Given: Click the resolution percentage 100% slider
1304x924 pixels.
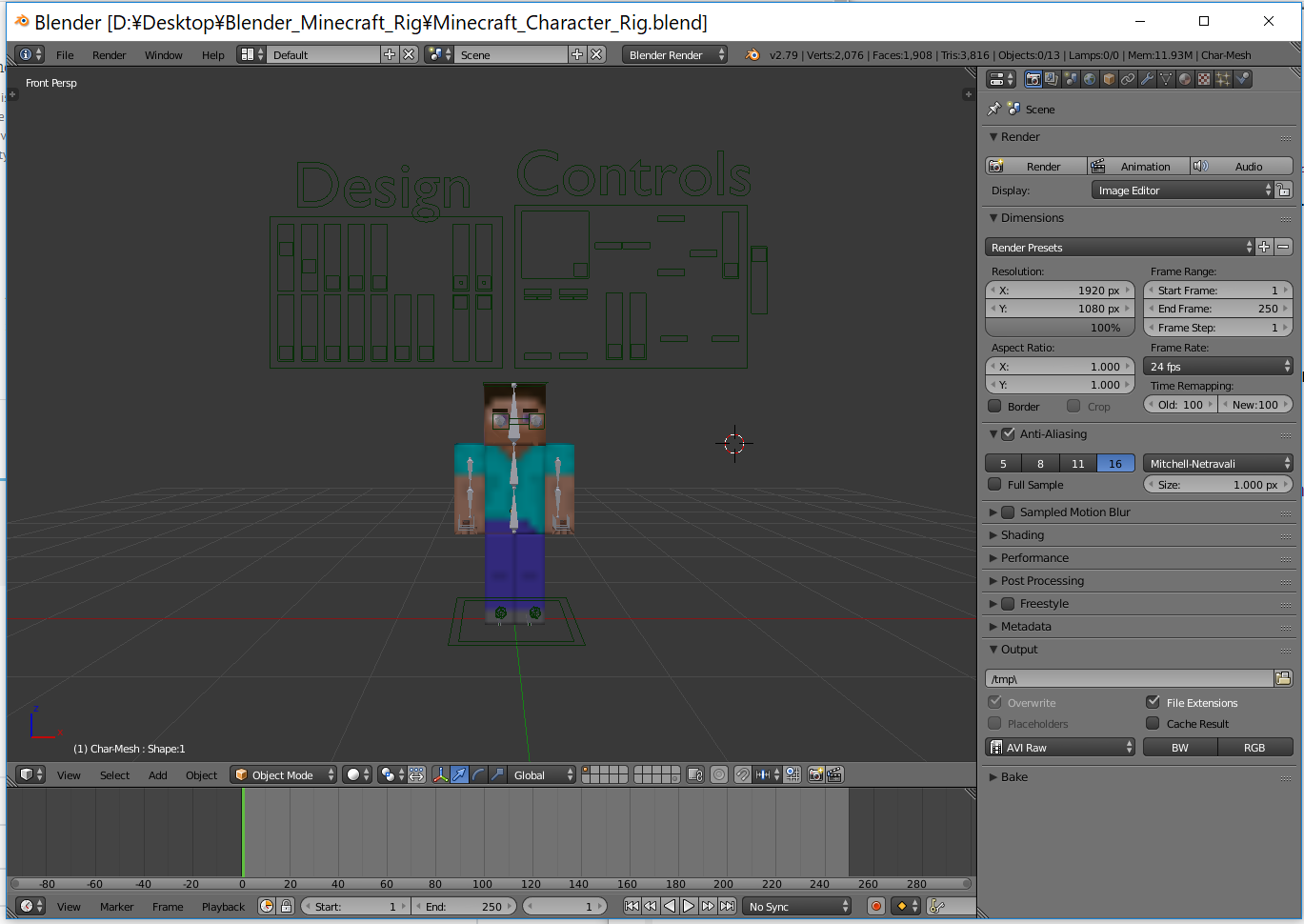Looking at the screenshot, I should 1060,327.
